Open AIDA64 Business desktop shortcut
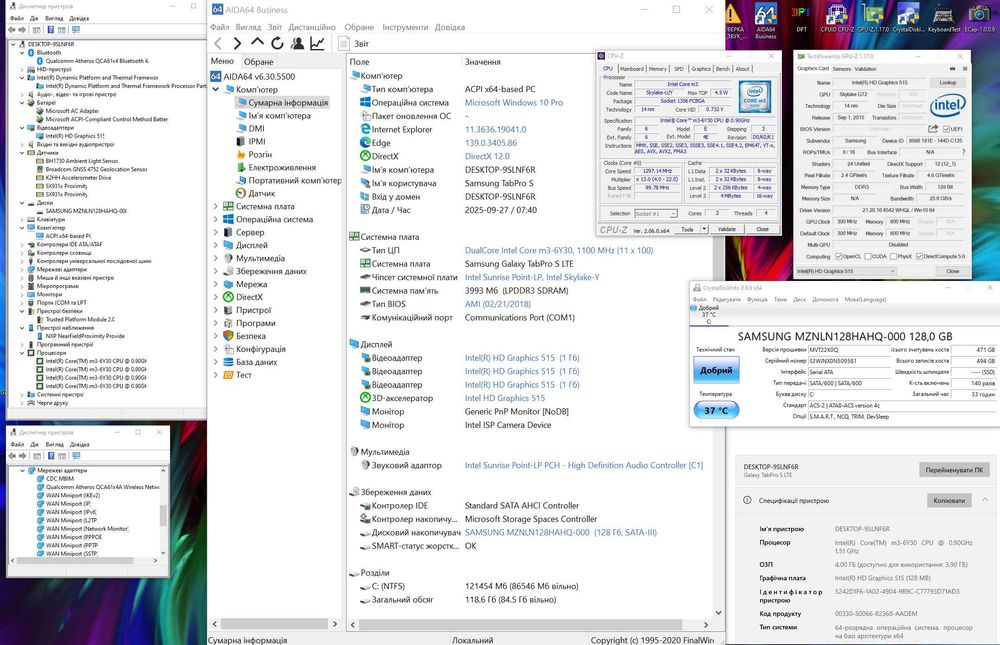Viewport: 1000px width, 645px height. pos(765,20)
